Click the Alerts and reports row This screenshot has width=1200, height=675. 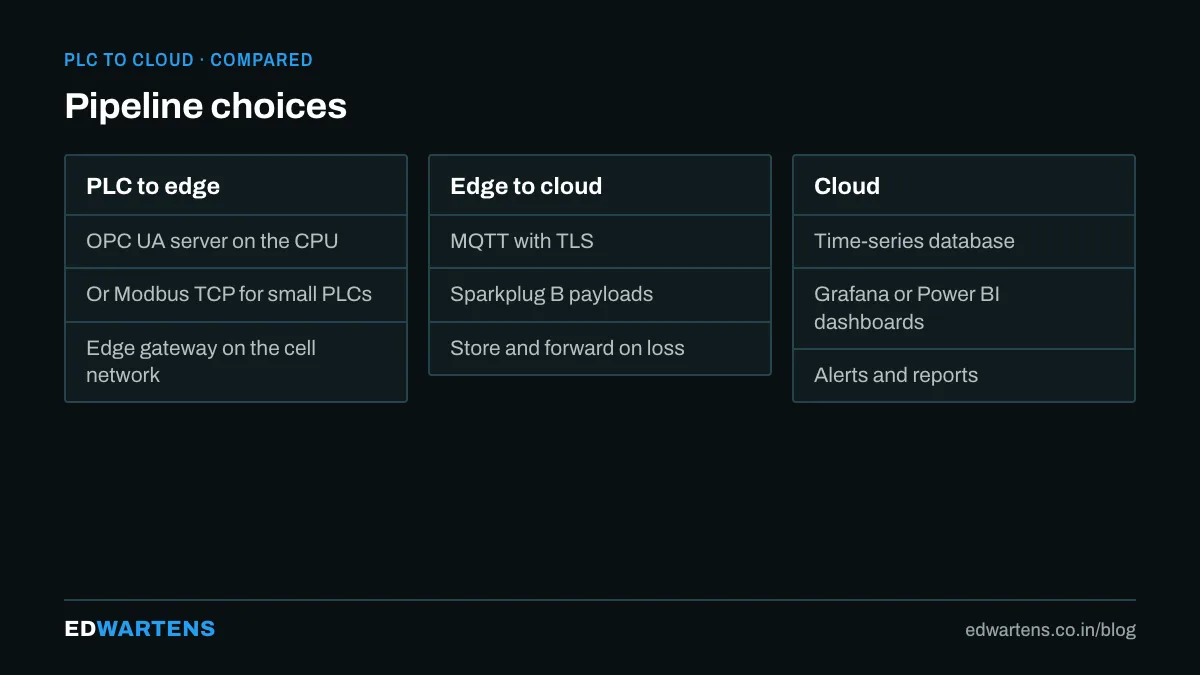[x=964, y=375]
